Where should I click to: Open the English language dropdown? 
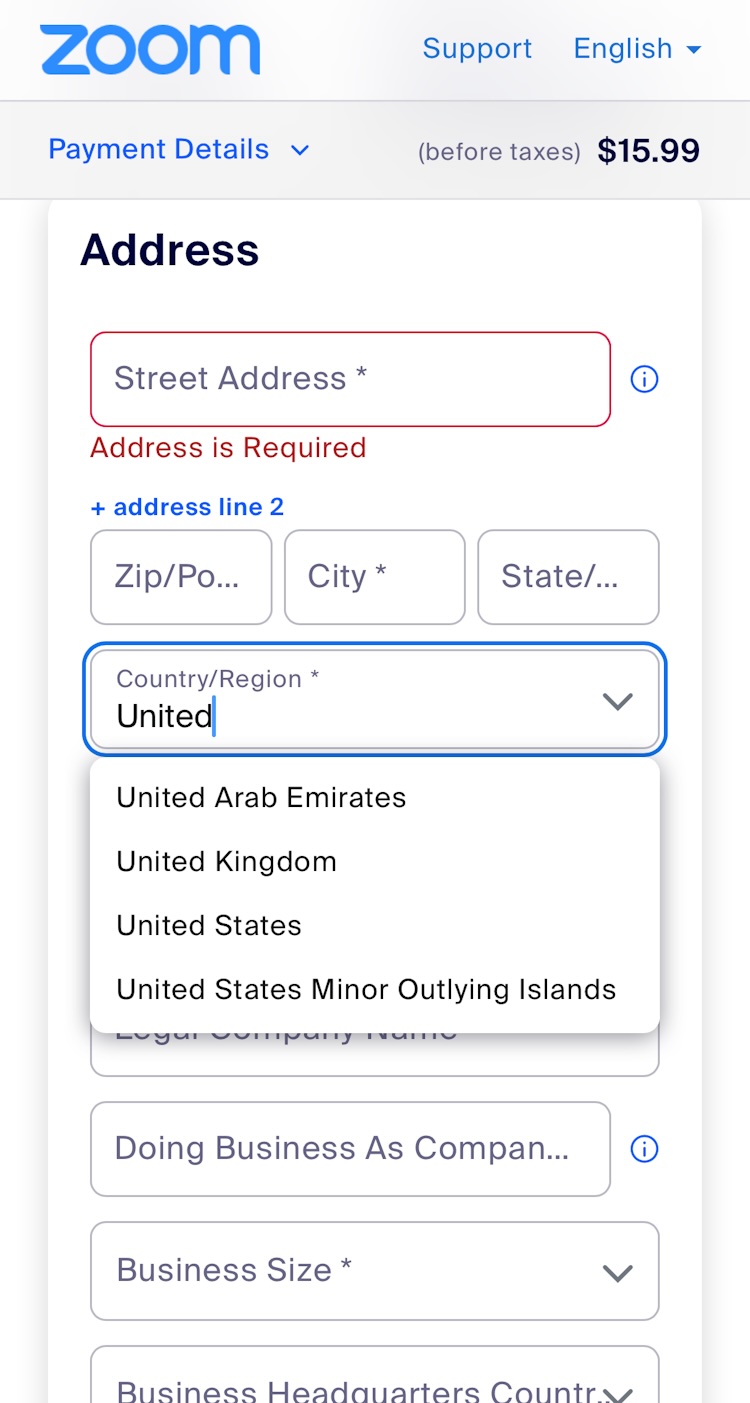[x=637, y=49]
